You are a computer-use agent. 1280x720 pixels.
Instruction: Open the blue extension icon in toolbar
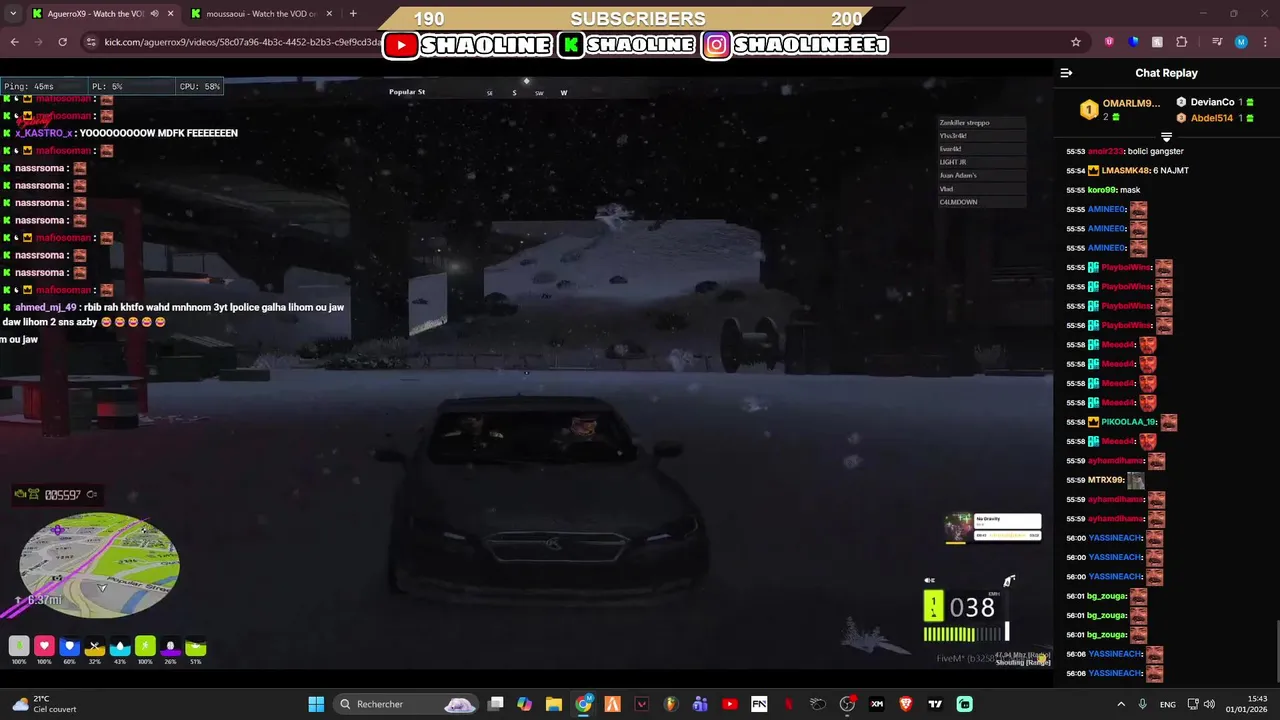pos(1133,42)
